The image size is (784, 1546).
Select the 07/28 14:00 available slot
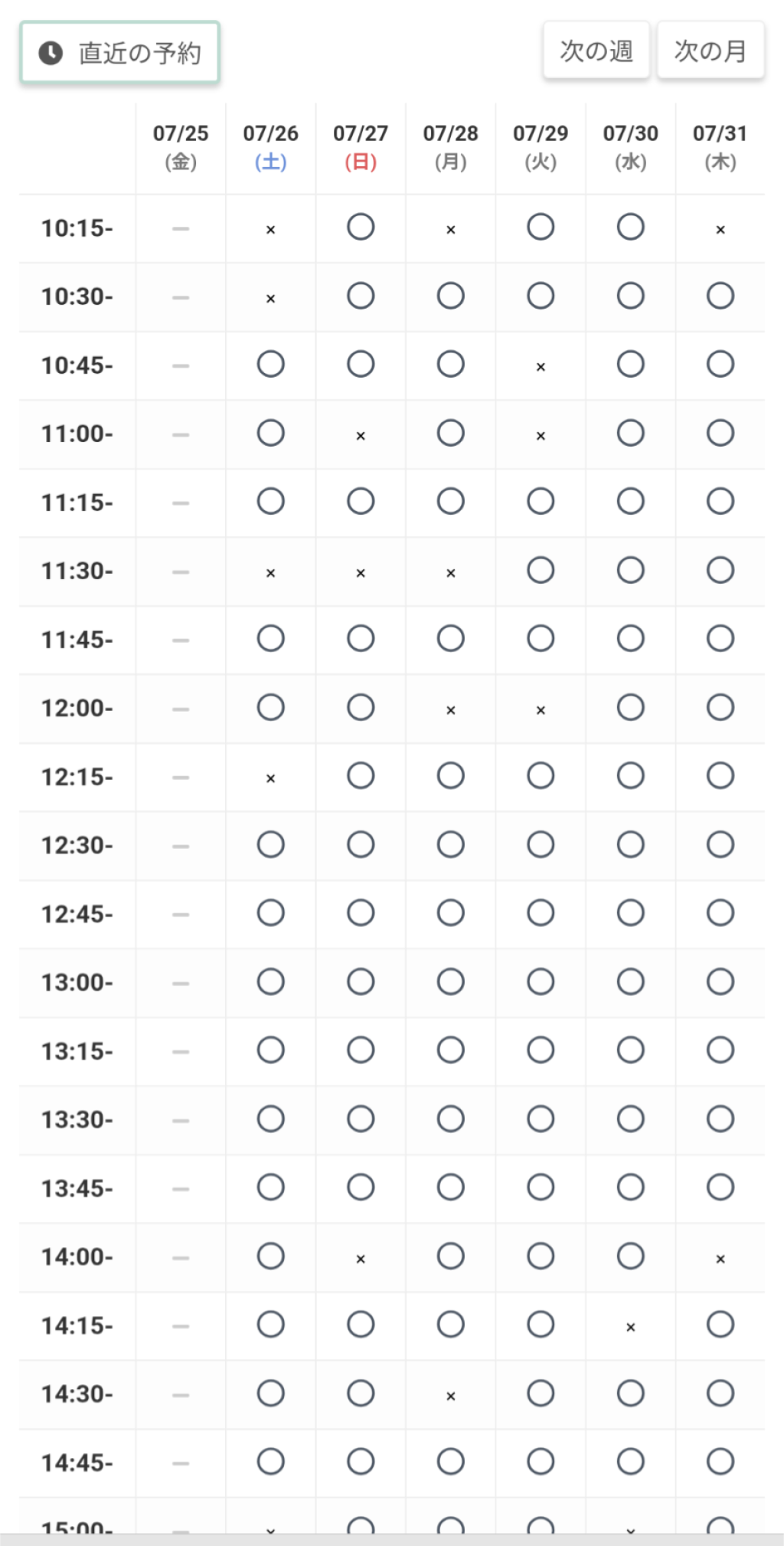[451, 1256]
